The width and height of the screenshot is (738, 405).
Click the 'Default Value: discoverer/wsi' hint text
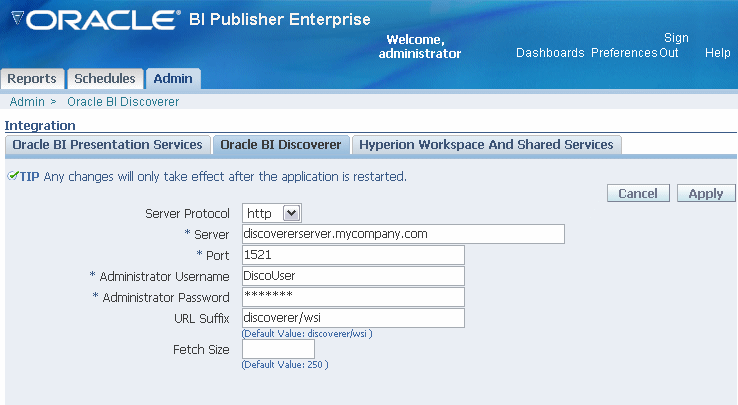tap(307, 334)
